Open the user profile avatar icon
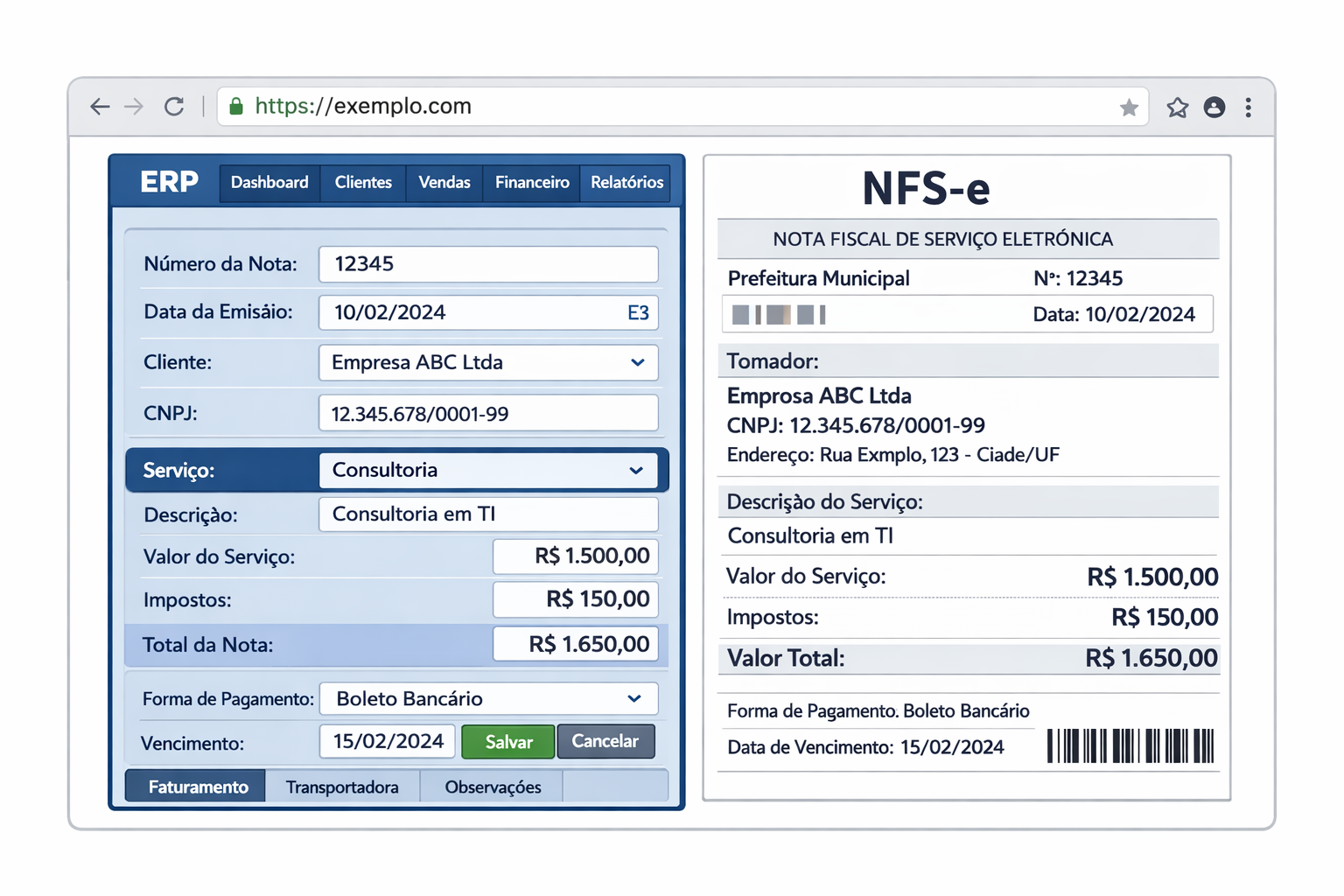Image resolution: width=1344 pixels, height=896 pixels. coord(1214,108)
